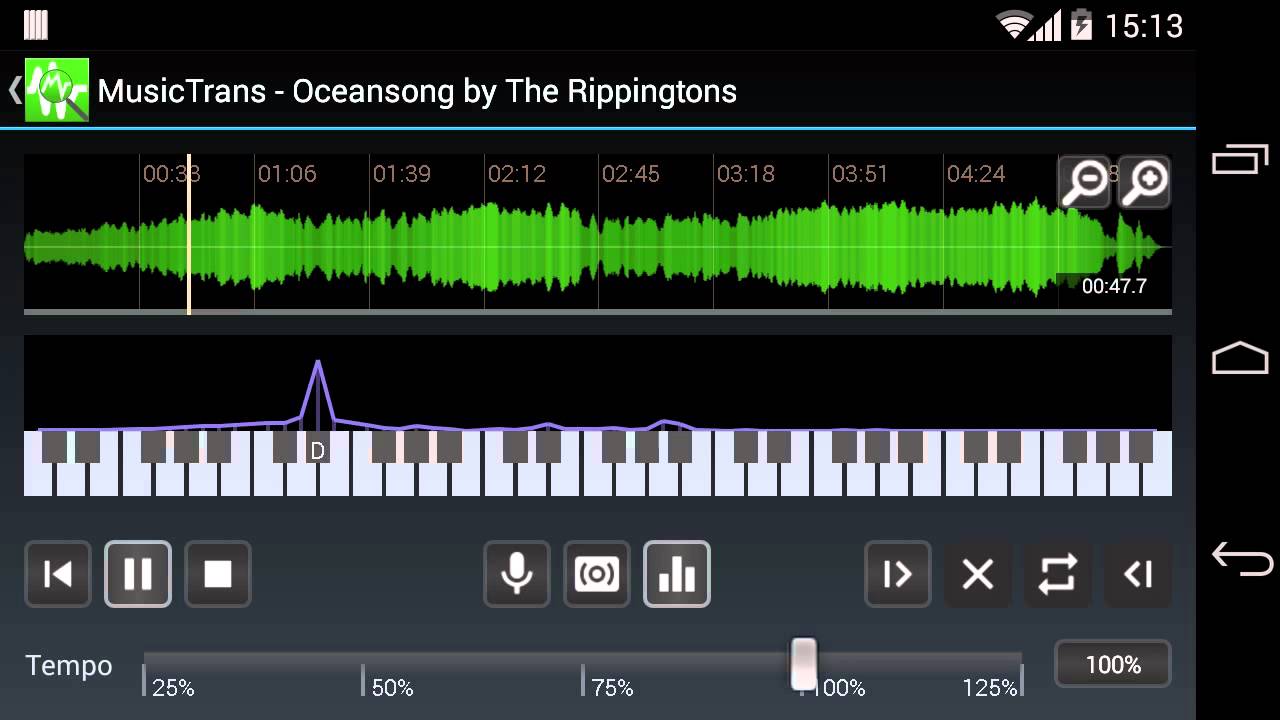Toggle the loop repeat icon
Screen dimensions: 1280x720
1058,574
